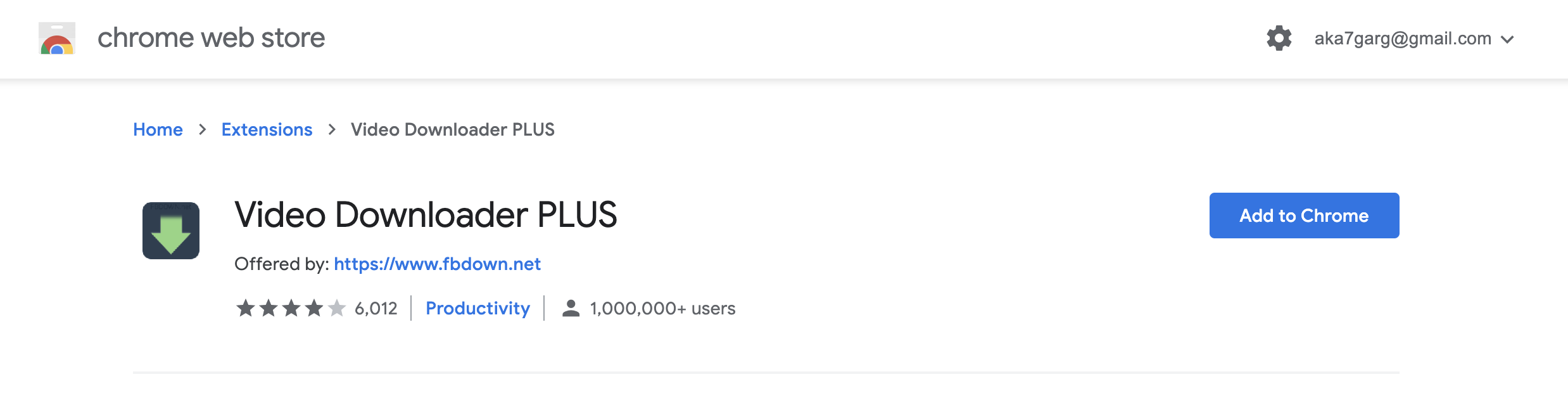Click the breadcrumb chevron after Extensions

pos(332,129)
